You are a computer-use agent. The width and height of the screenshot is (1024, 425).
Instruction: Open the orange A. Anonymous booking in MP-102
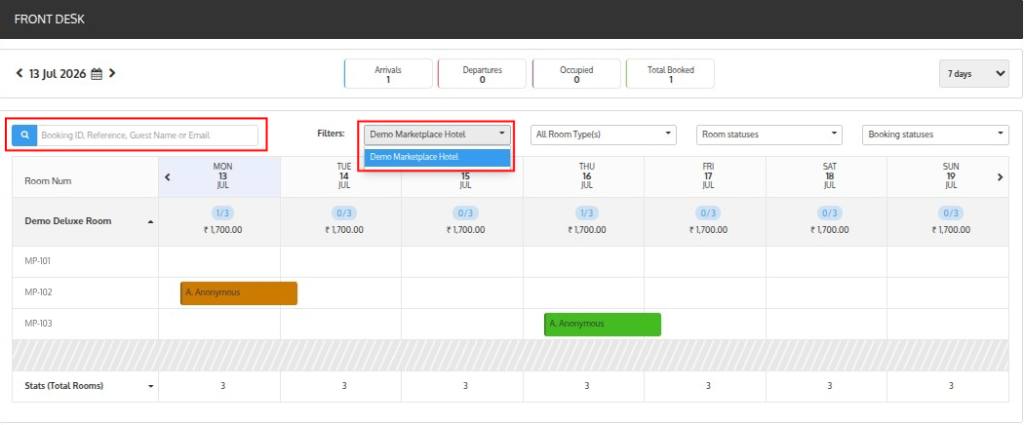pos(239,293)
